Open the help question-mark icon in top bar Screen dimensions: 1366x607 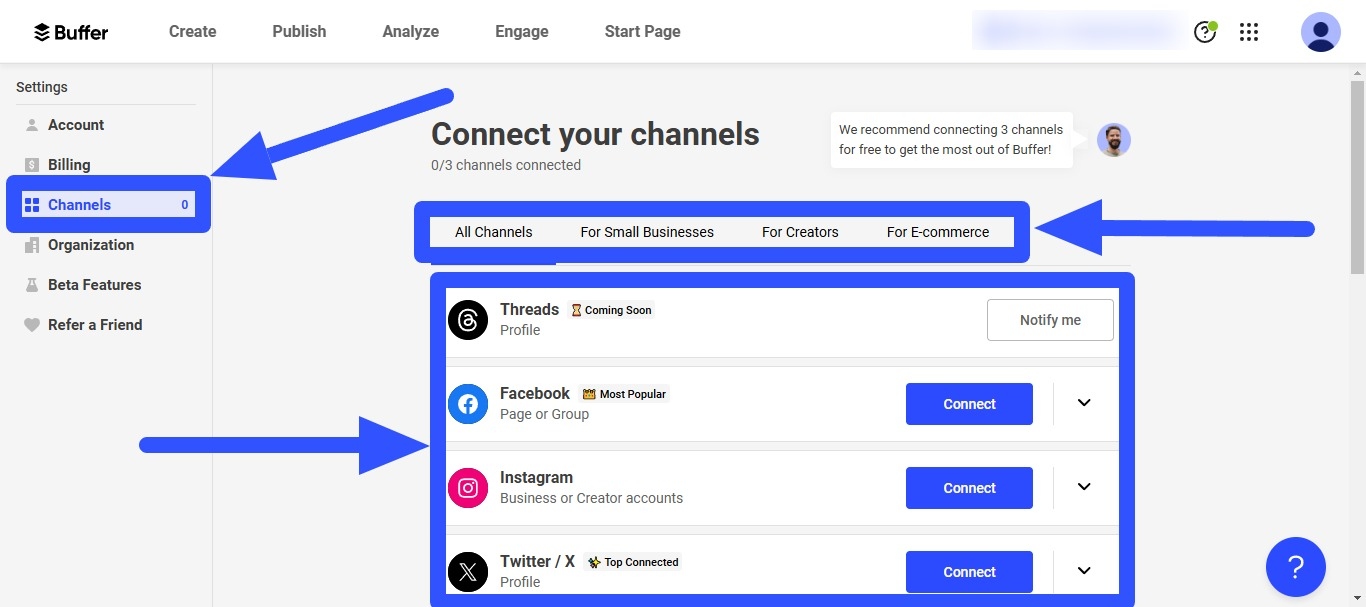coord(1204,31)
